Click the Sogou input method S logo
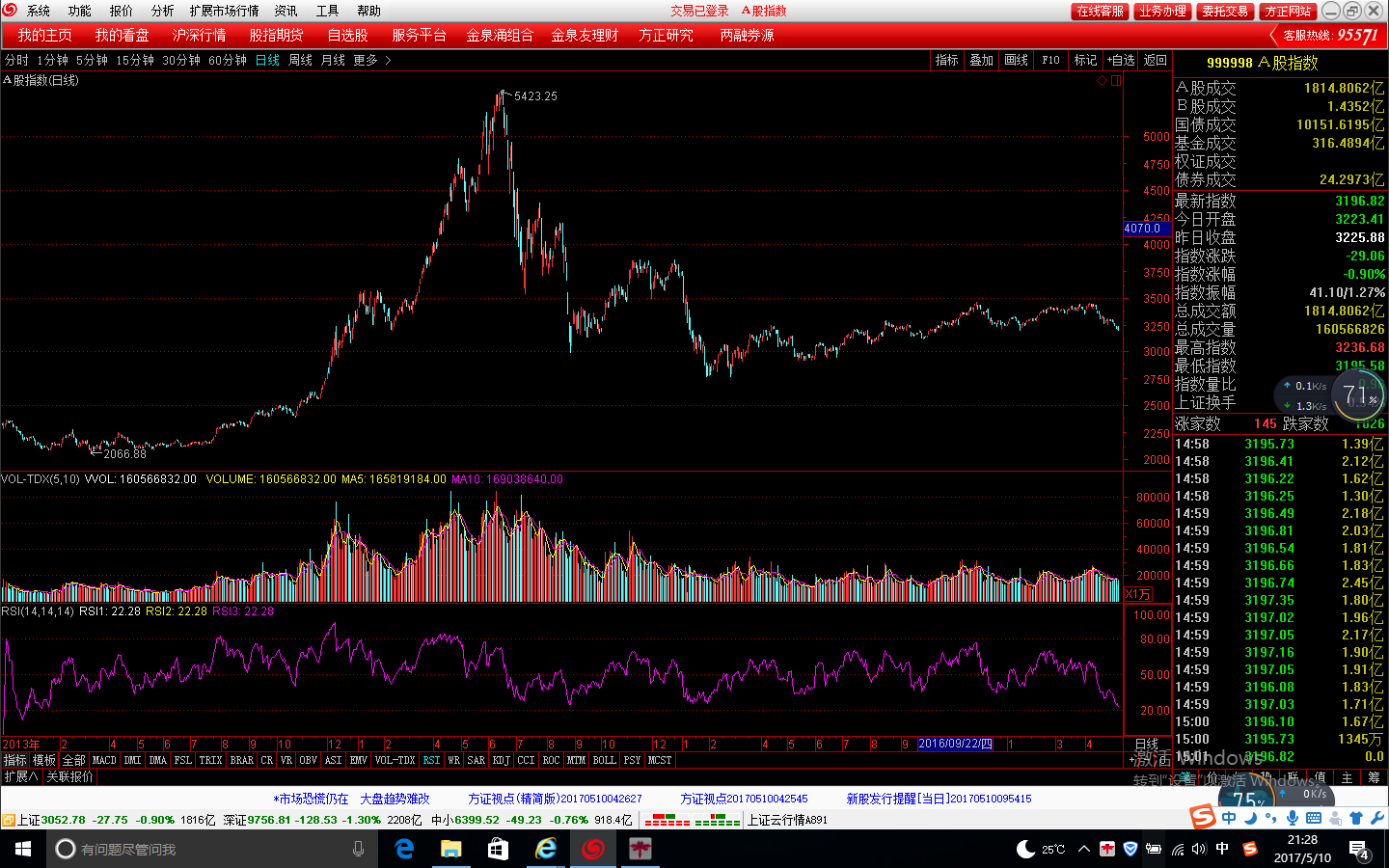1389x868 pixels. 1203,817
